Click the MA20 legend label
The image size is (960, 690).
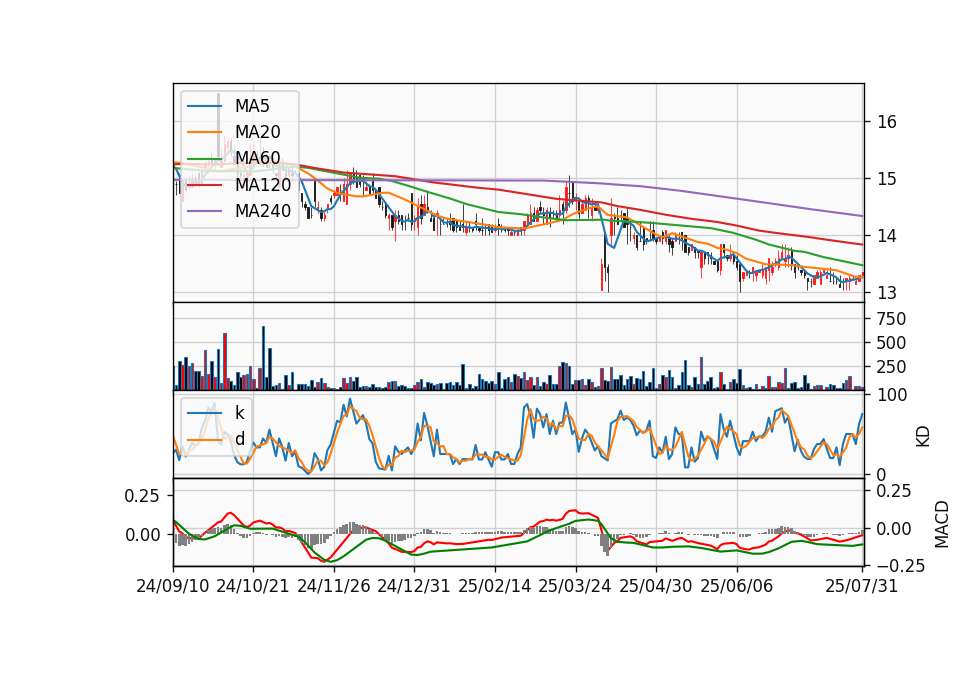[x=257, y=132]
